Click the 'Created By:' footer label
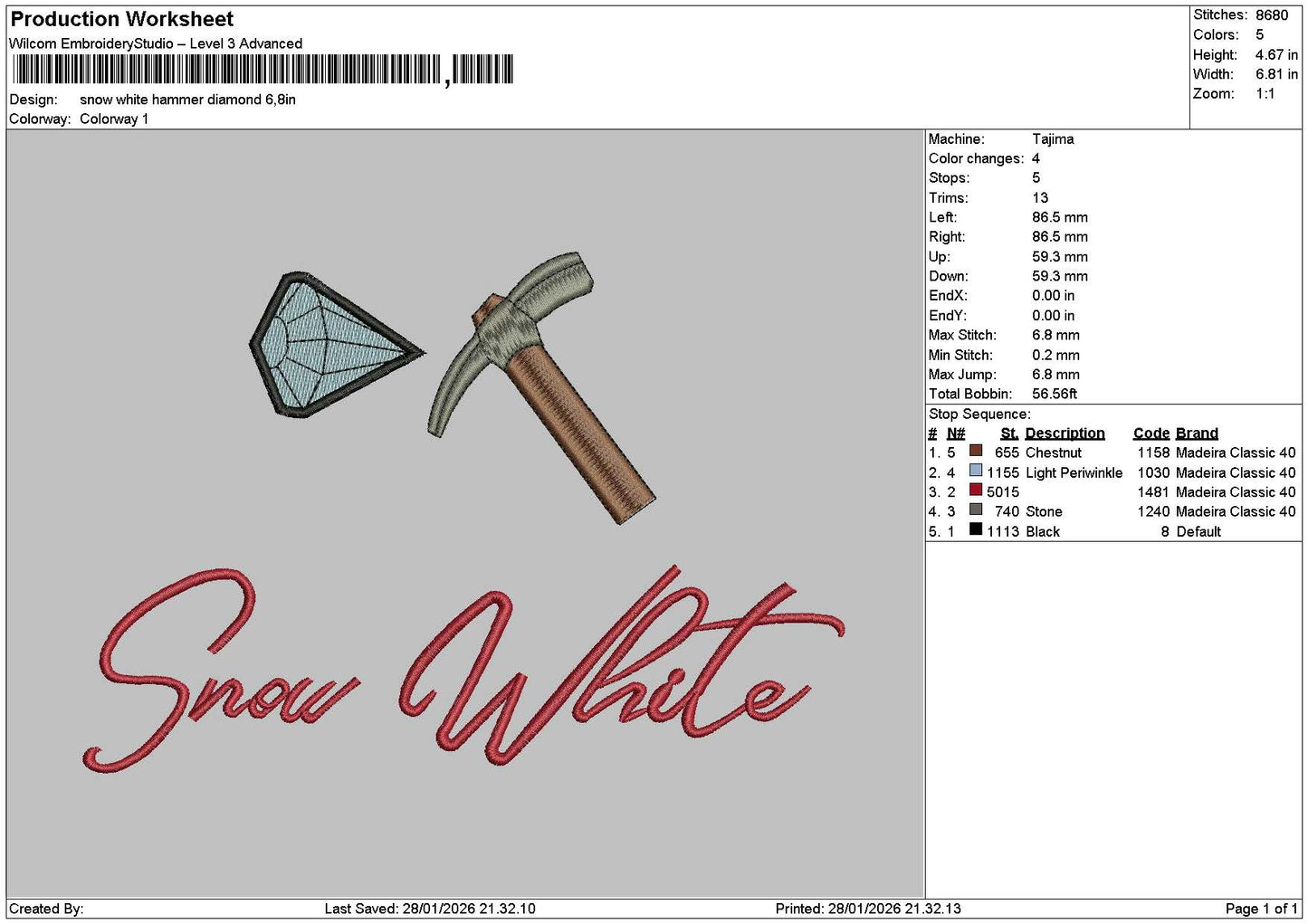Screen dimensions: 1308x924 tap(46, 909)
